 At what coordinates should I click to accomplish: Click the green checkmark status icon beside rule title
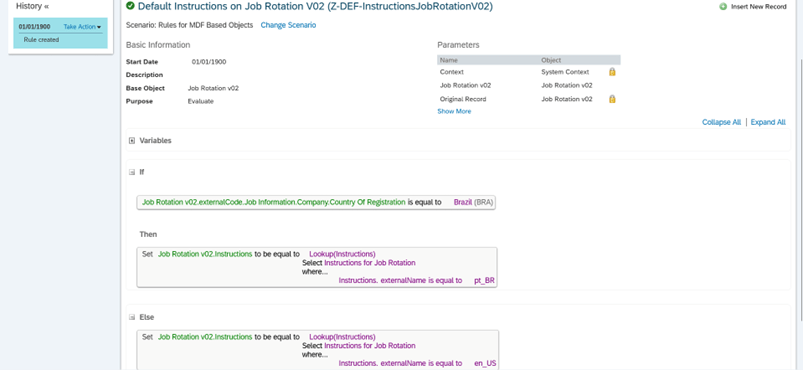(131, 6)
